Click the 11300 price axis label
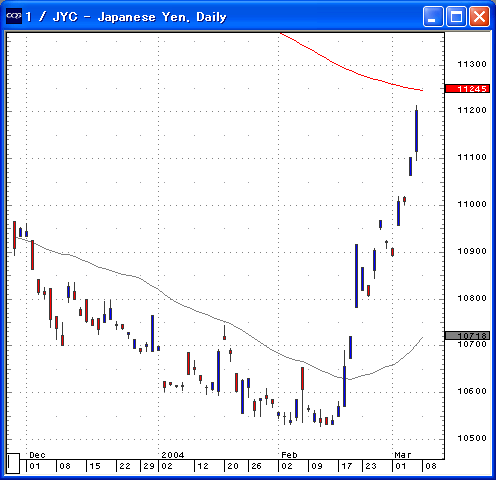The width and height of the screenshot is (496, 480). [472, 64]
